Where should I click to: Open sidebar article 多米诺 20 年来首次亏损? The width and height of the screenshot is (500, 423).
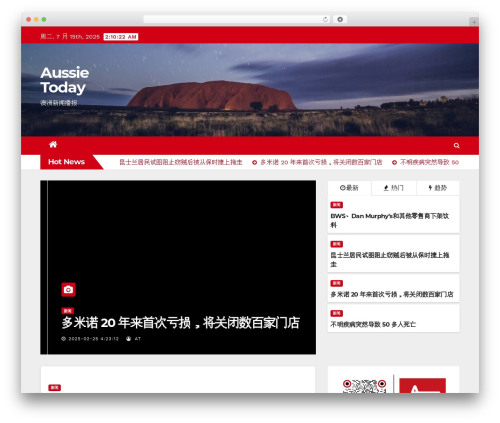[x=392, y=294]
